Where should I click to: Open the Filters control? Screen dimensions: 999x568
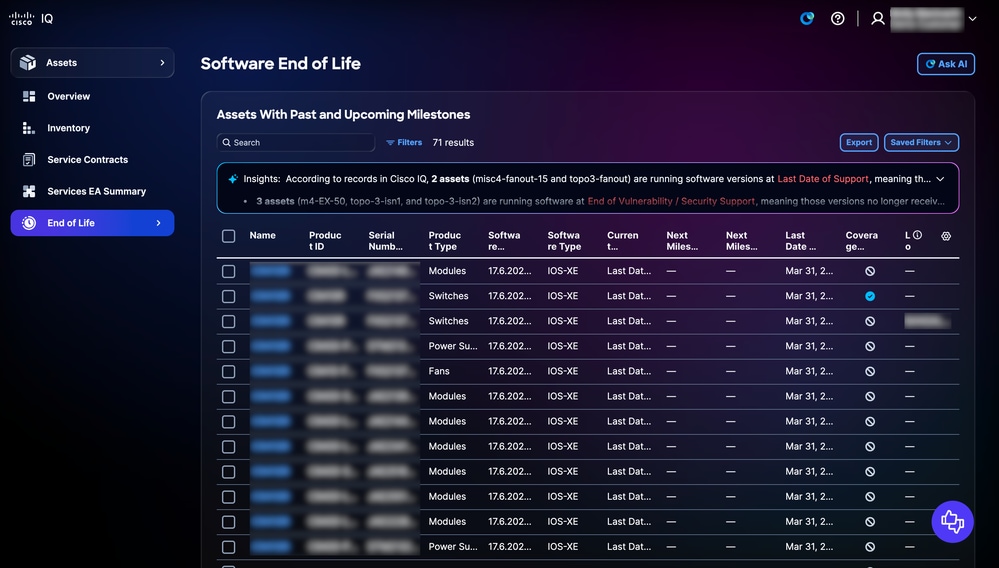[404, 143]
